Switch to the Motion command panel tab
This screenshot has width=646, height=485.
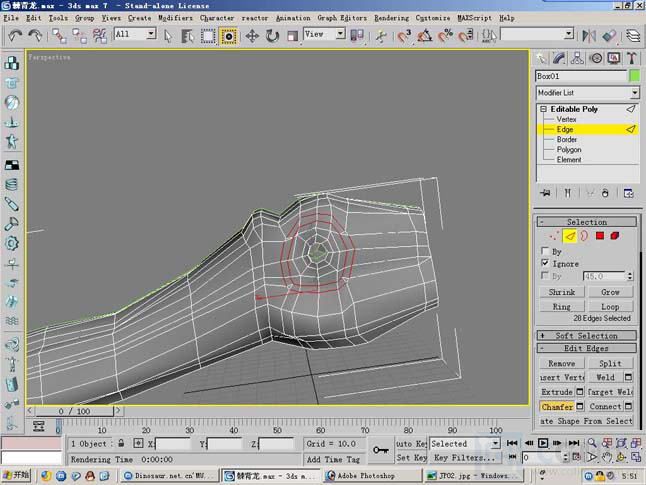click(x=596, y=58)
